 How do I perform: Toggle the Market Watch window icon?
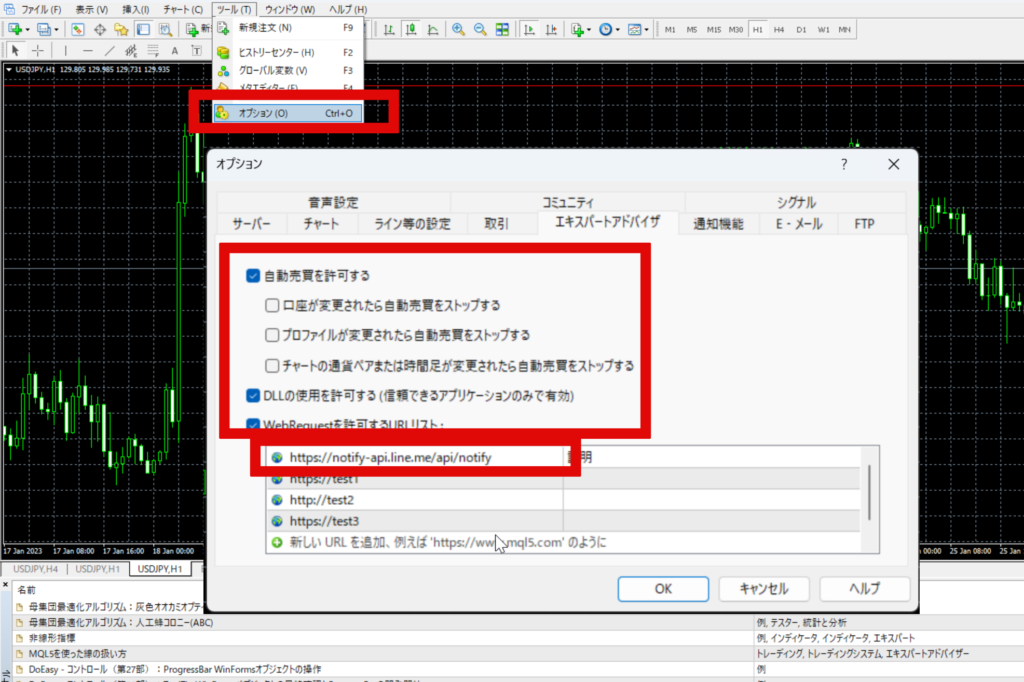78,29
